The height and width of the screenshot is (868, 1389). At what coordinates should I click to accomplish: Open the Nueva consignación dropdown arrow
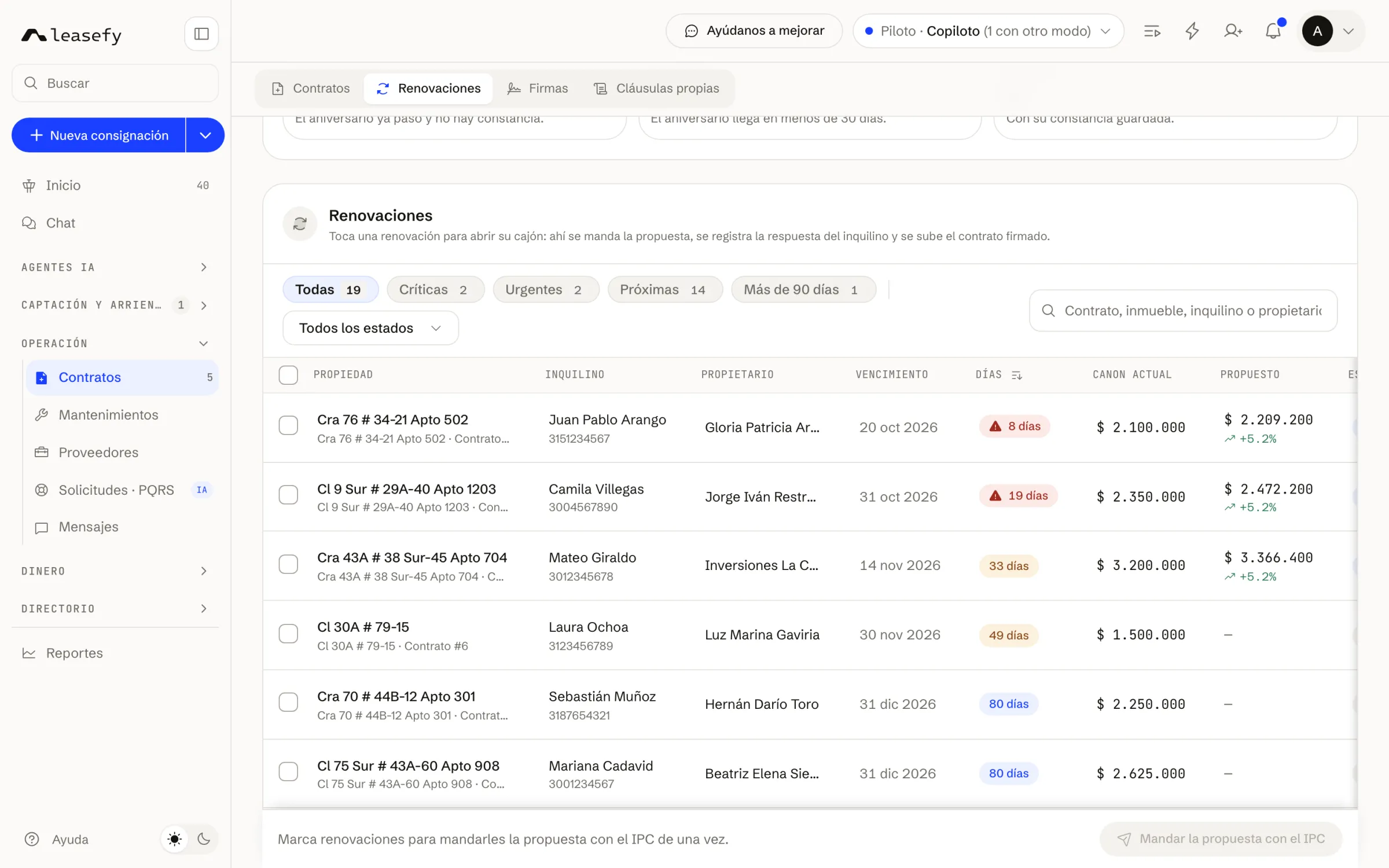[205, 135]
